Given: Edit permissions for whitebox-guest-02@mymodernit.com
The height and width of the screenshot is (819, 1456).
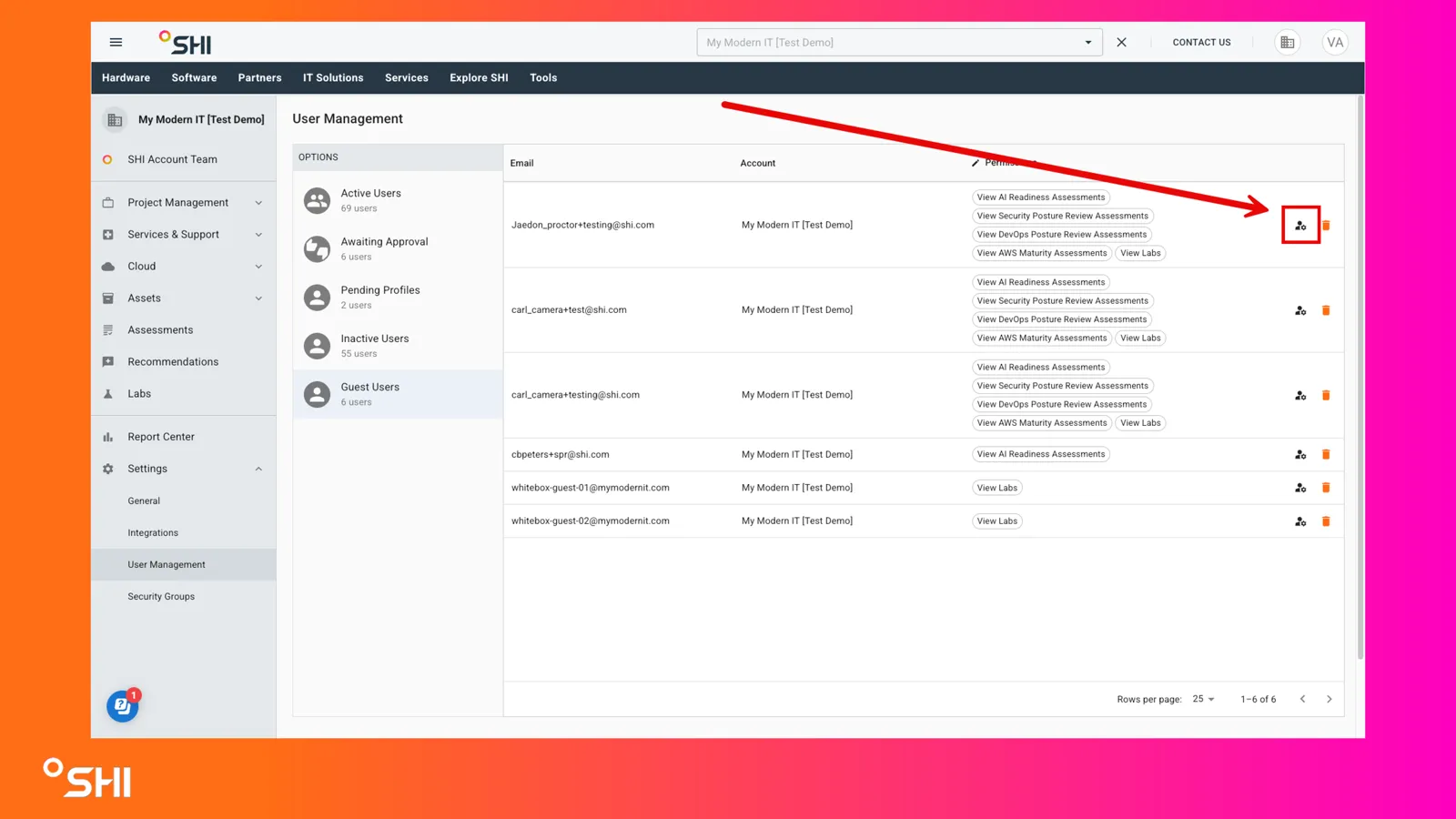Looking at the screenshot, I should [x=1300, y=521].
